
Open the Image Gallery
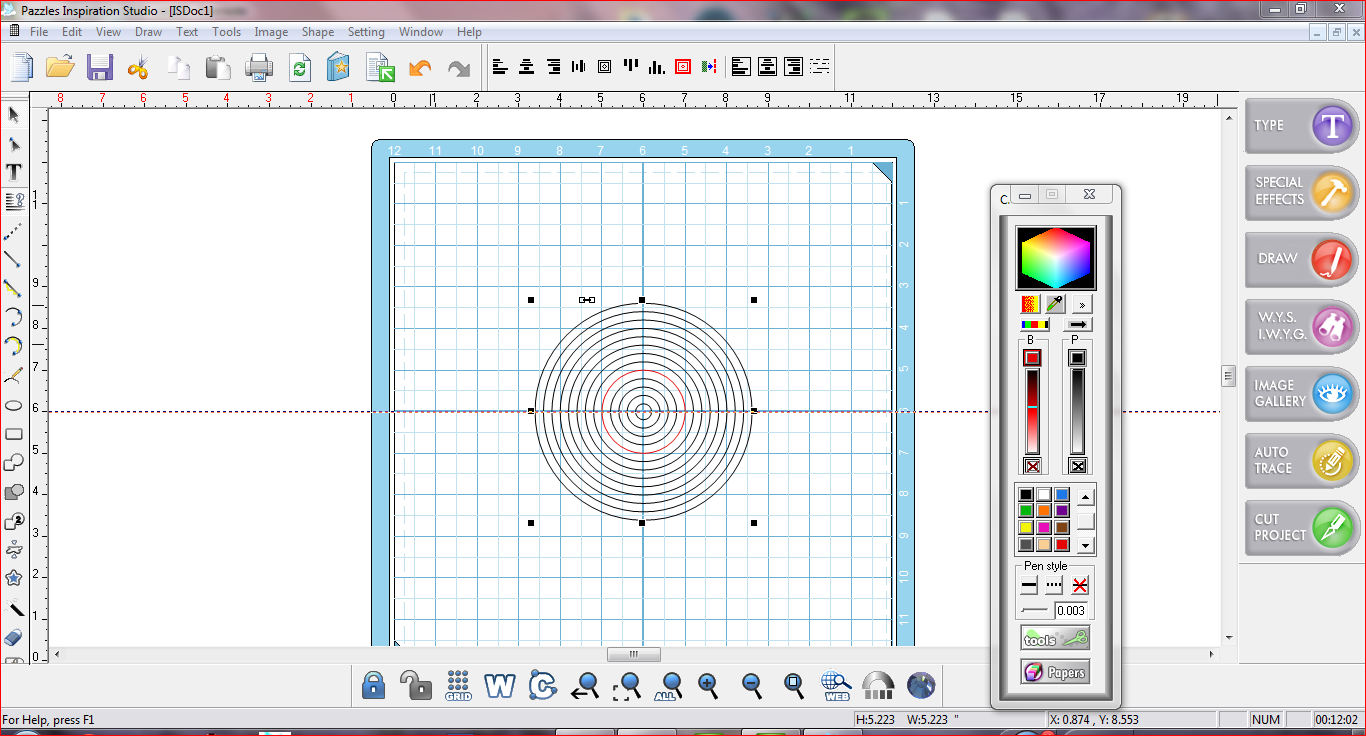click(x=1299, y=394)
